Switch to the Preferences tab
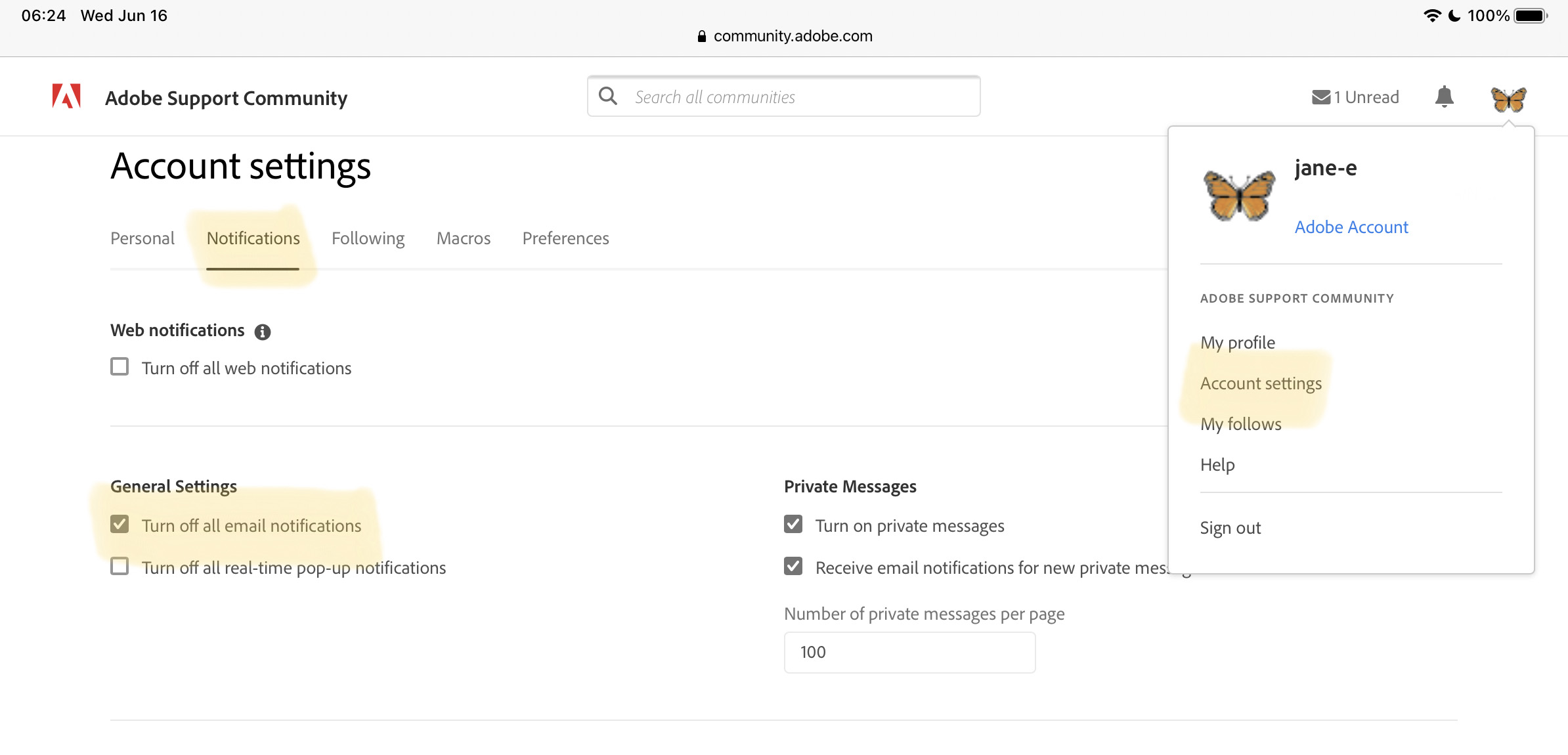This screenshot has height=755, width=1568. pos(565,238)
